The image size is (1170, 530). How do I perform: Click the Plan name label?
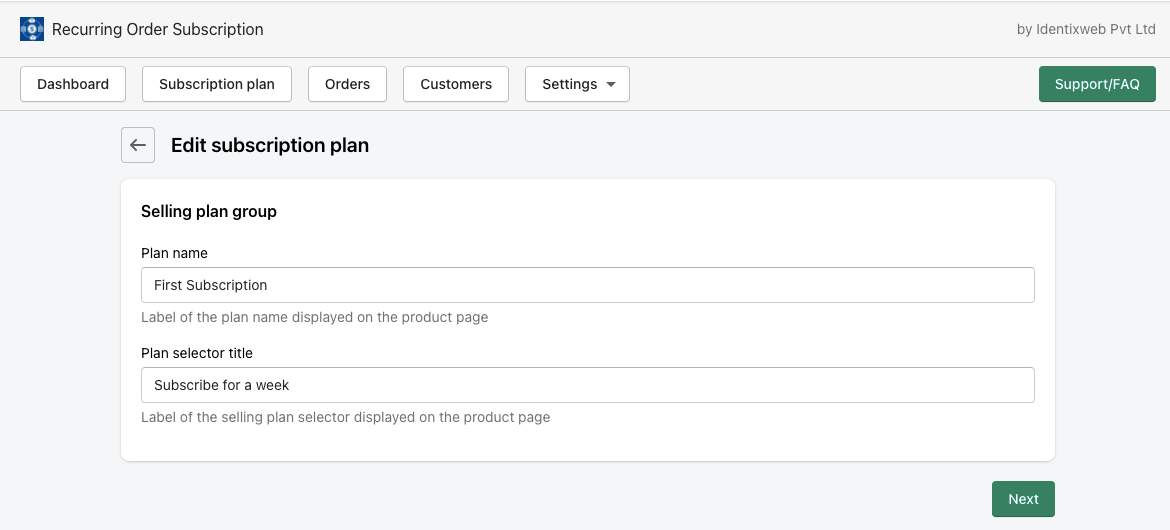click(x=174, y=253)
